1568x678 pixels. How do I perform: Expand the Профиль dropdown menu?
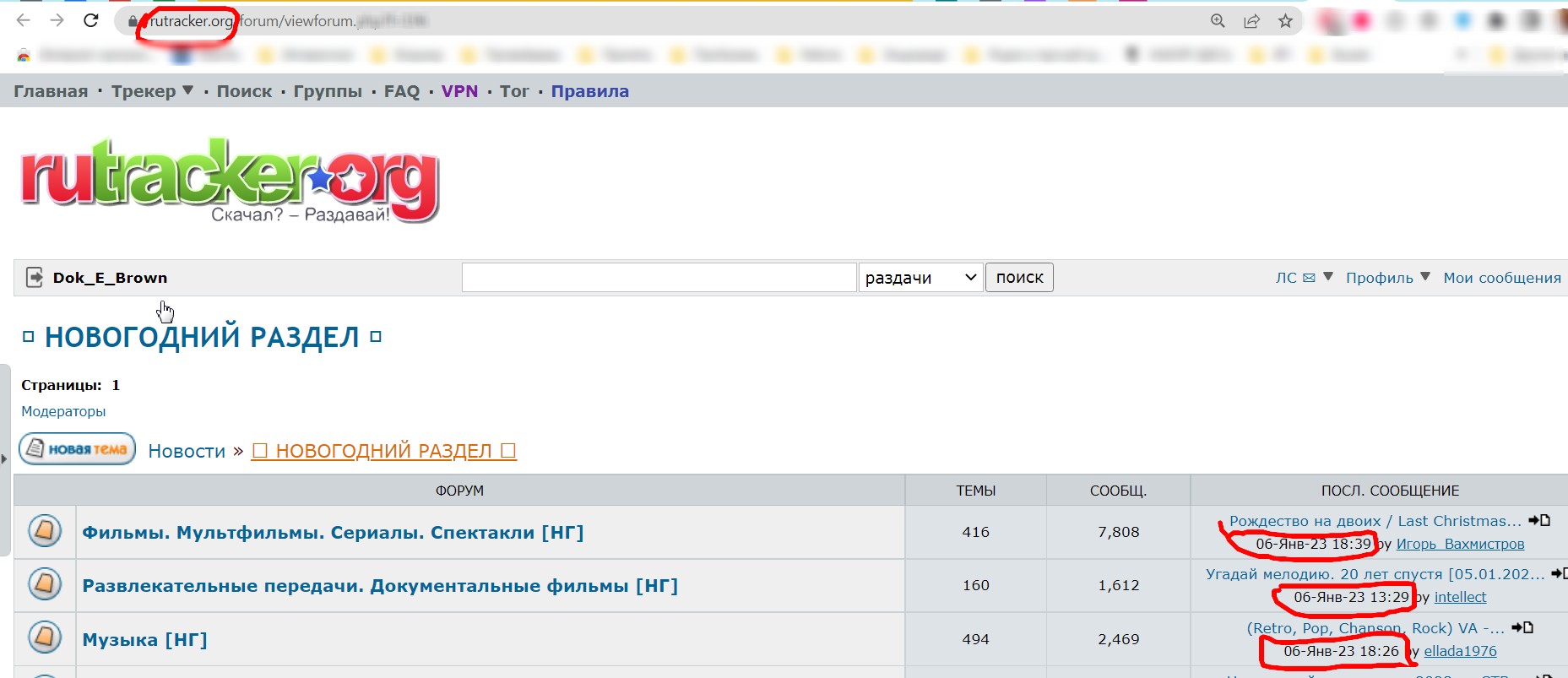(x=1387, y=278)
